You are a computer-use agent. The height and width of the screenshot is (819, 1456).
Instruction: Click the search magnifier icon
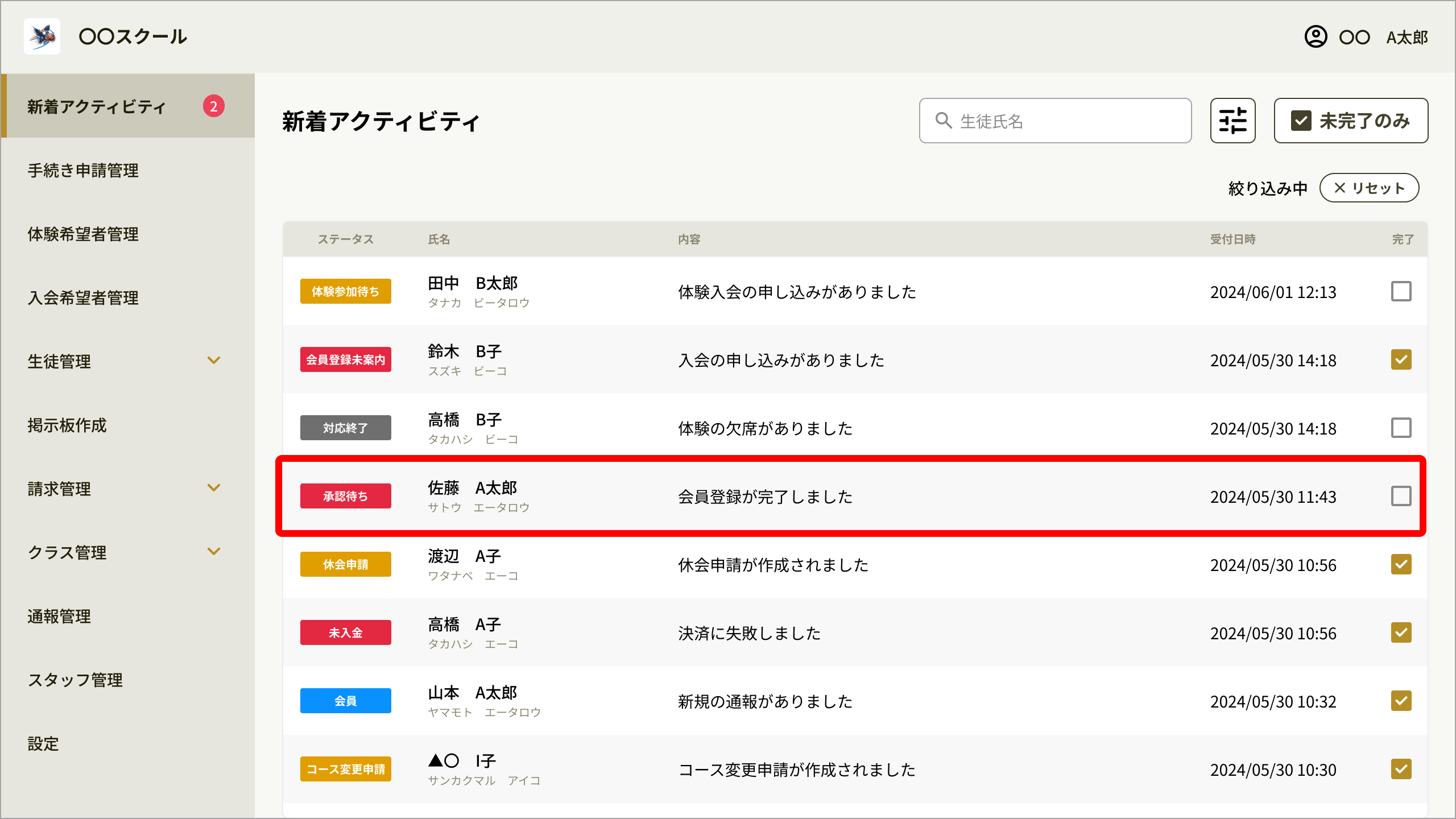(x=944, y=121)
